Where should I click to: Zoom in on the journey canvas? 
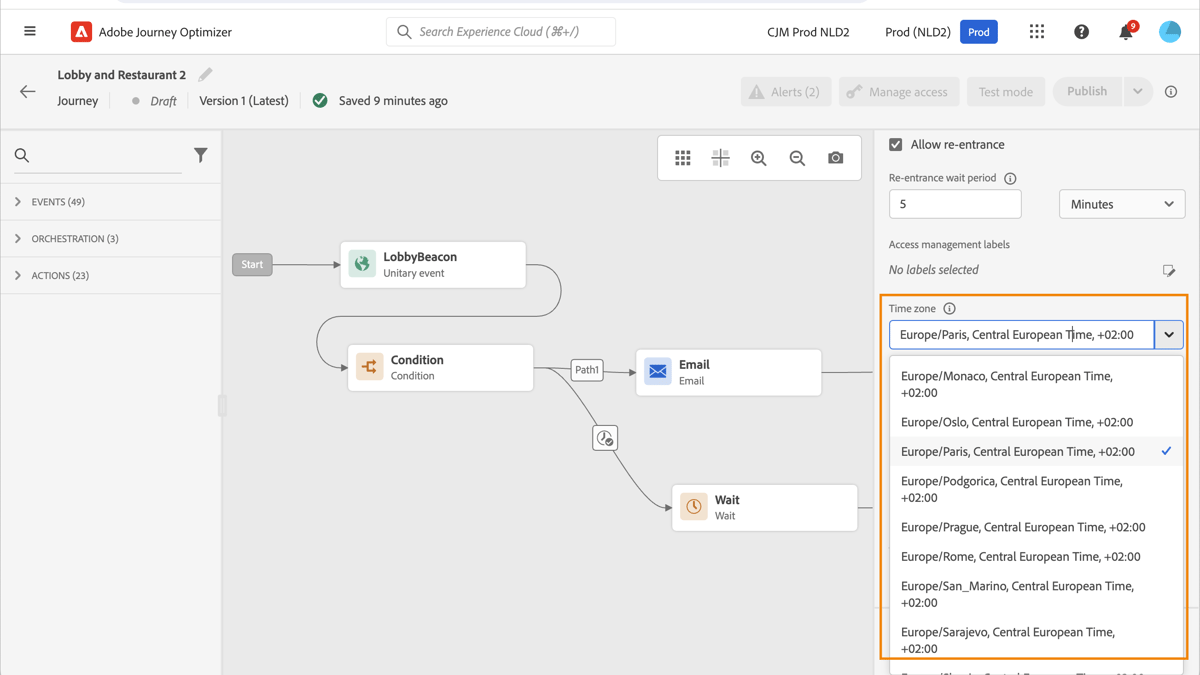tap(758, 157)
